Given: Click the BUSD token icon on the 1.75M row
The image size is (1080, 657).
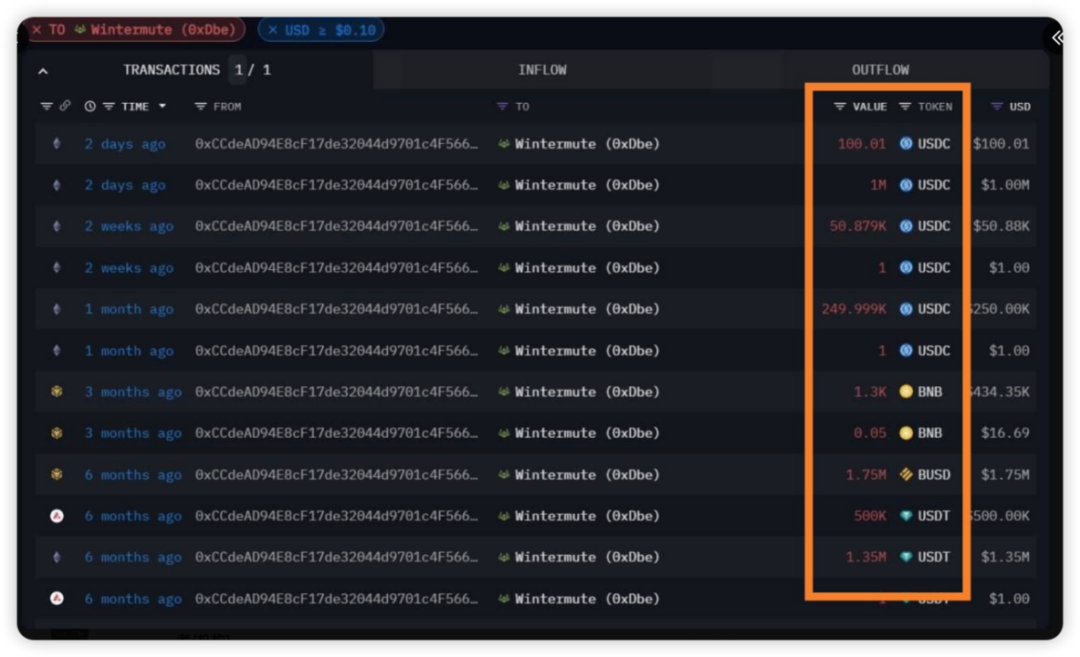Looking at the screenshot, I should (x=906, y=474).
